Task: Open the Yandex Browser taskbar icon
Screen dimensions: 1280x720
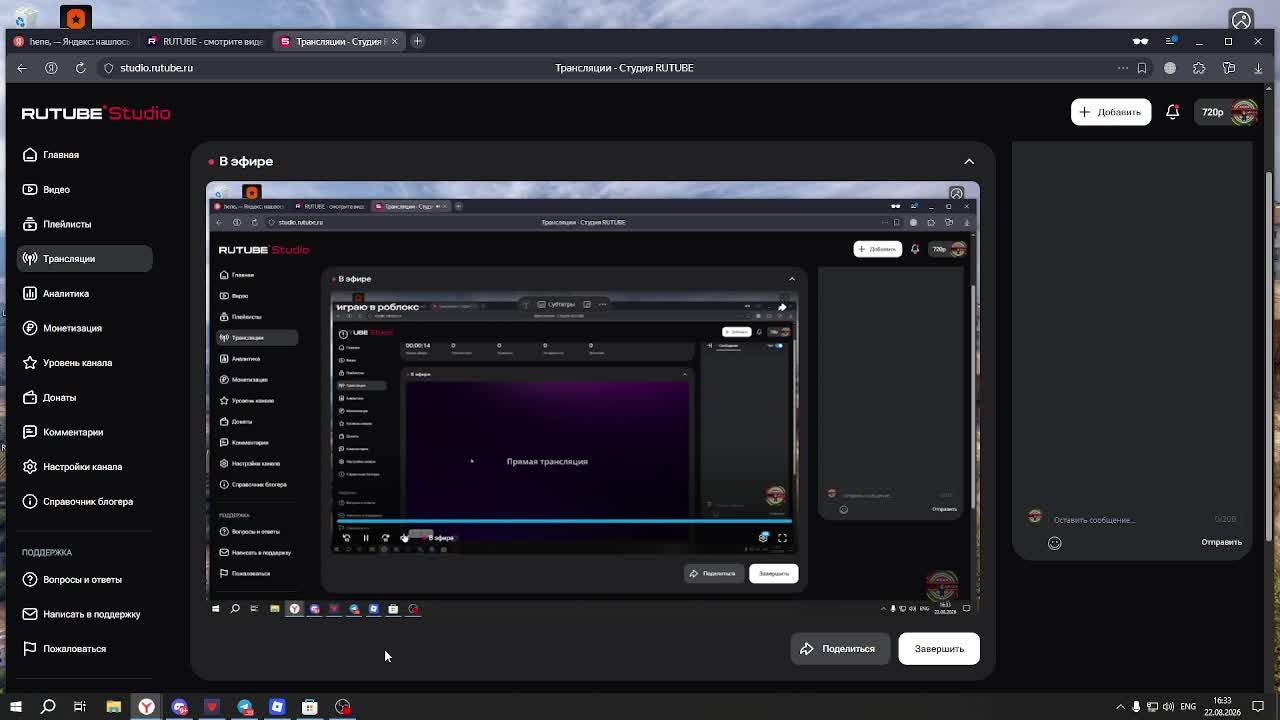Action: click(146, 707)
